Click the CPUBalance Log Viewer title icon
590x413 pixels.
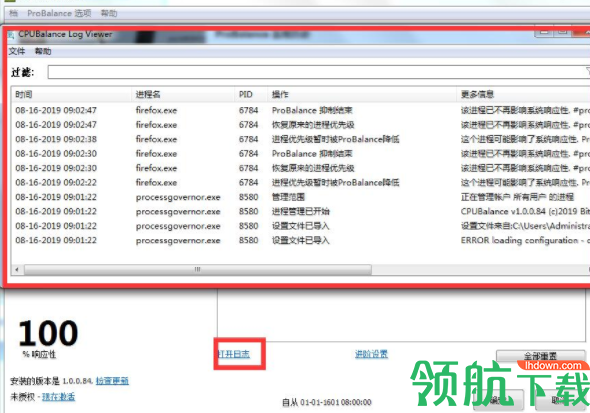tap(11, 35)
